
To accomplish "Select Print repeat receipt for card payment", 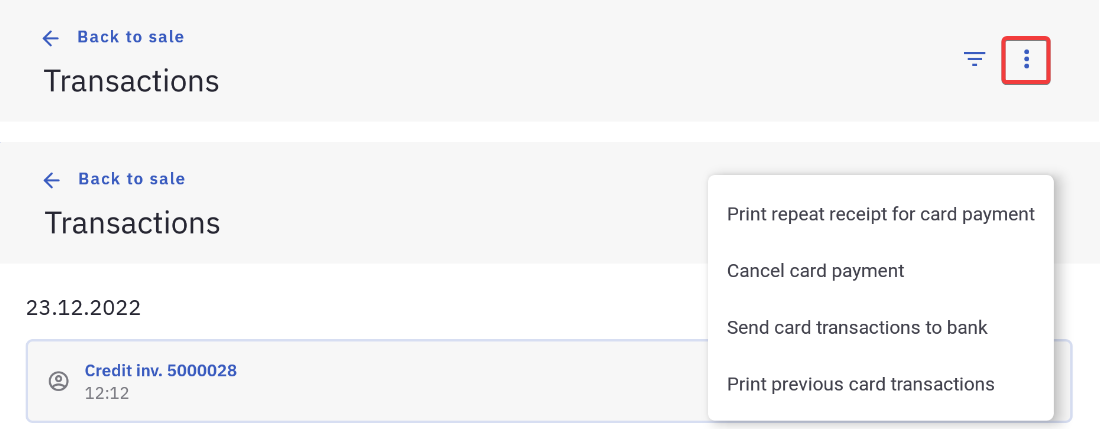I will click(880, 214).
